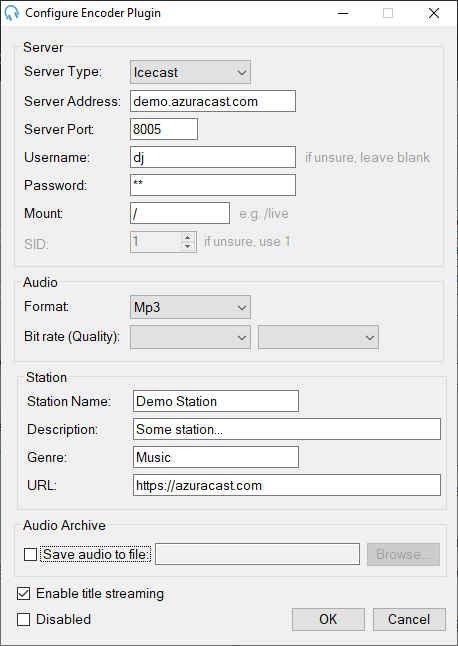Click the 'Station Name:' label

(x=69, y=401)
